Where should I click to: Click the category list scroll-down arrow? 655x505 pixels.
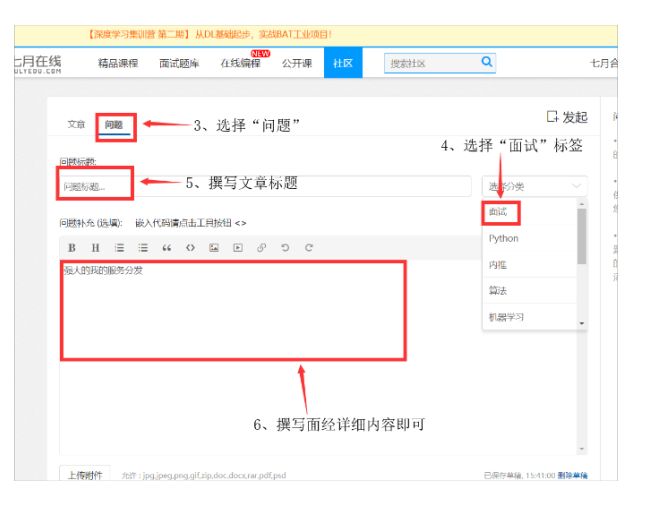tap(581, 324)
